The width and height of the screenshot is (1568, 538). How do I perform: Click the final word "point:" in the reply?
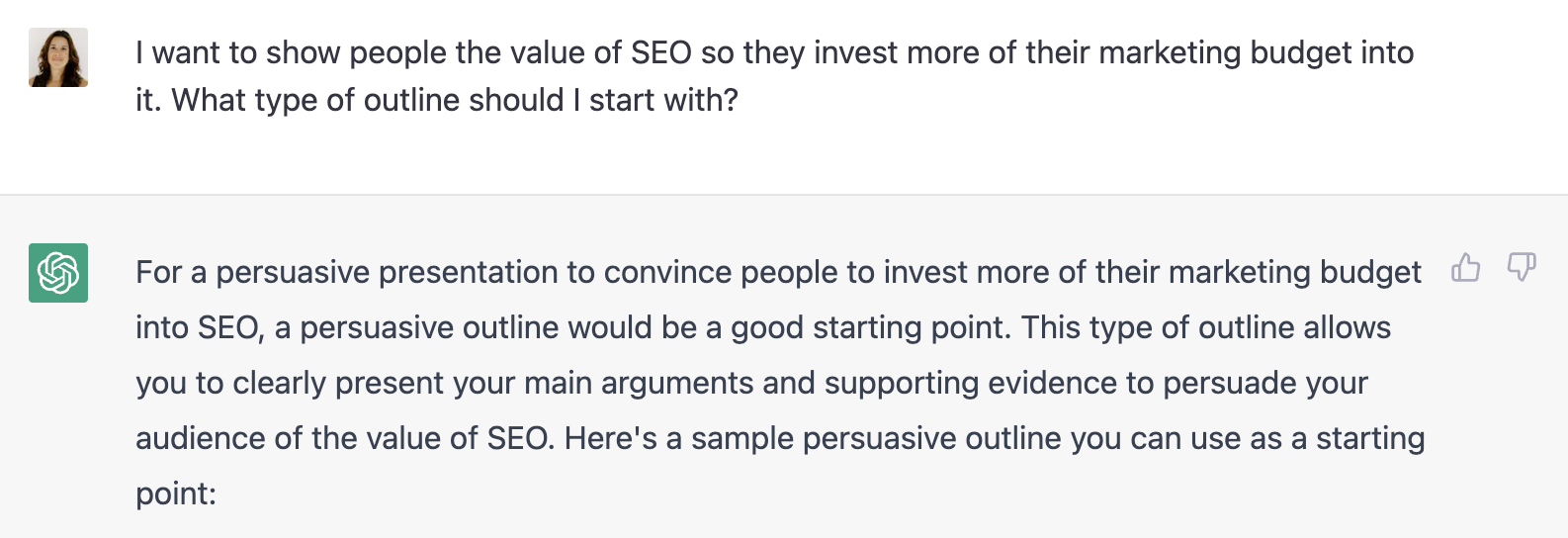176,494
